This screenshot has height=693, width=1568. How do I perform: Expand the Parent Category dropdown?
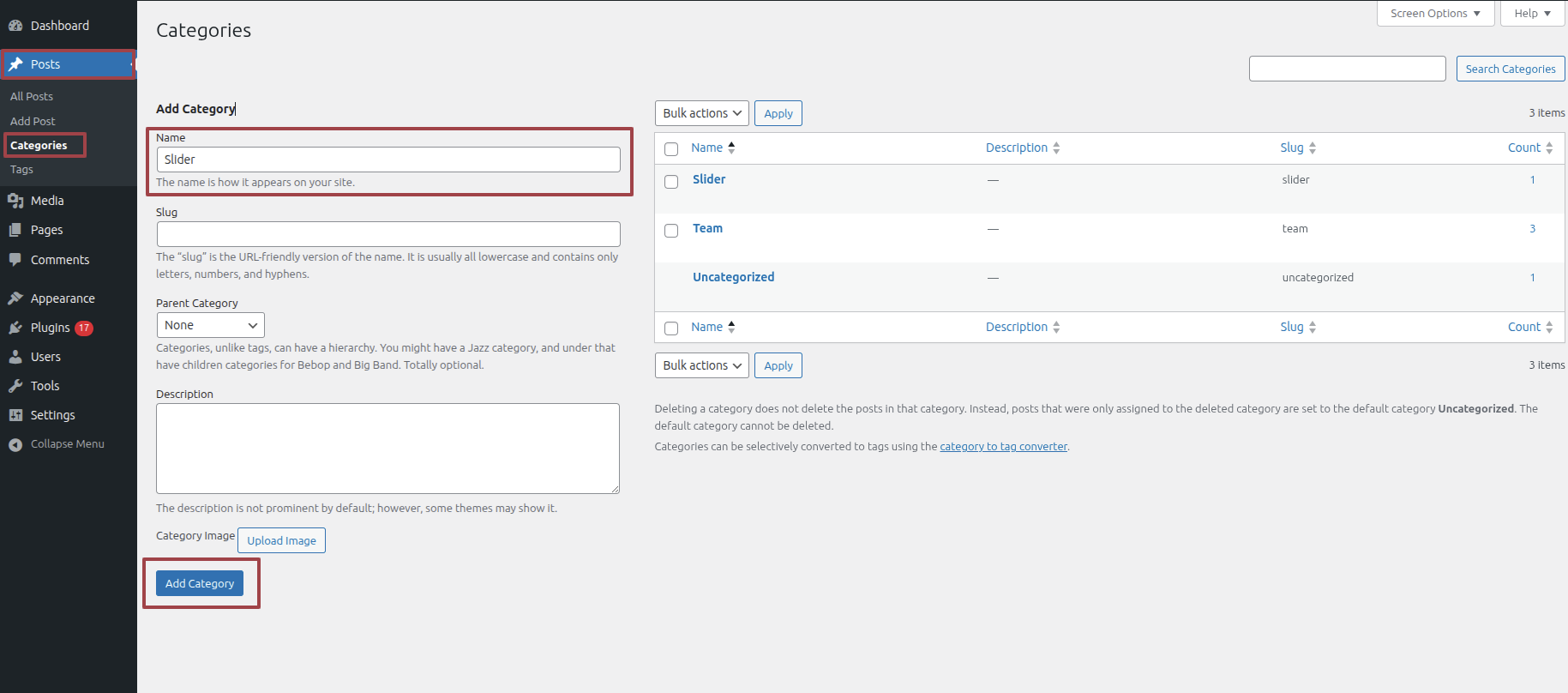(x=210, y=325)
